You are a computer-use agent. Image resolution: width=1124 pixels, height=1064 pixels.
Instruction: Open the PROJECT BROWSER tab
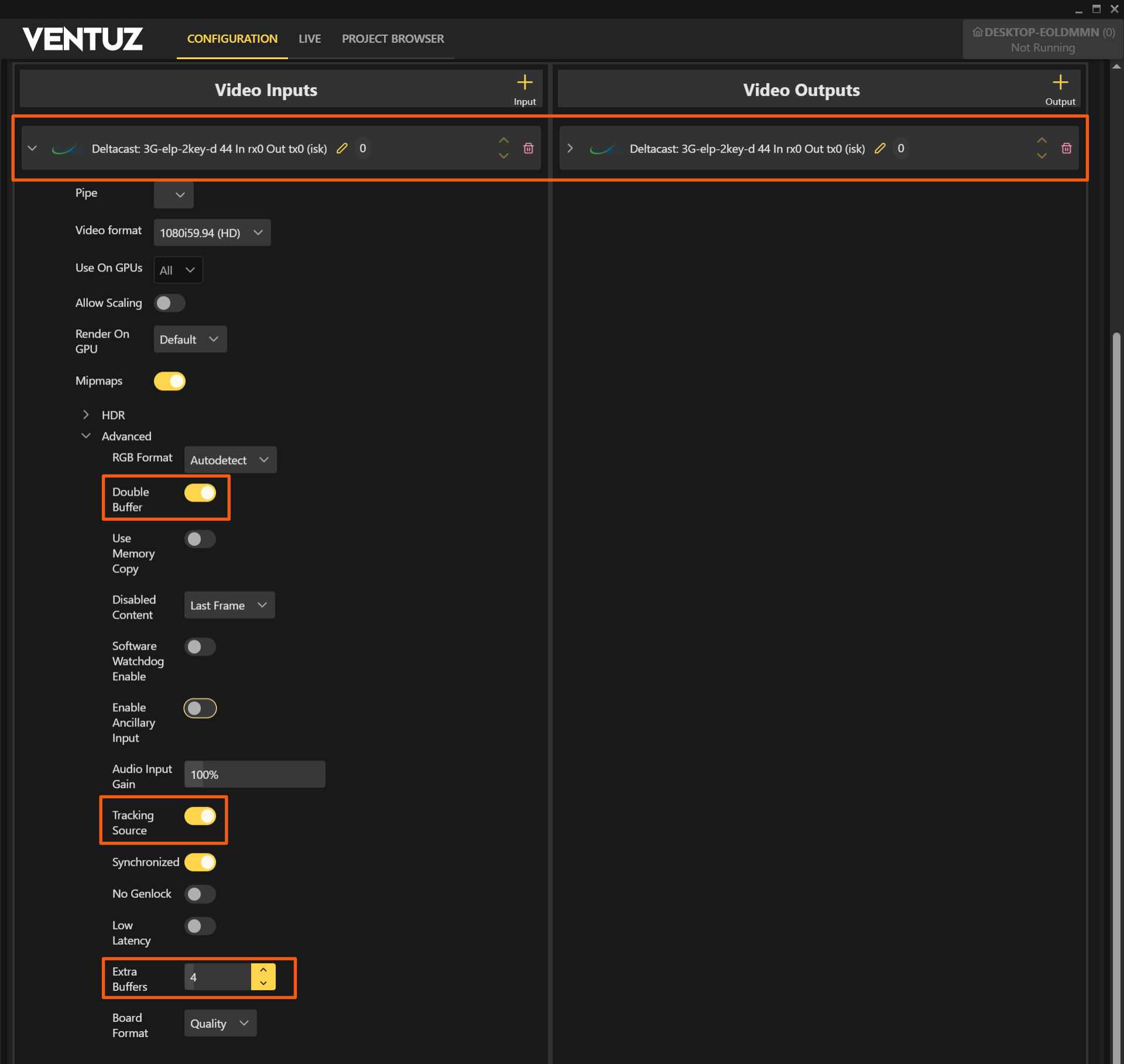pyautogui.click(x=393, y=39)
